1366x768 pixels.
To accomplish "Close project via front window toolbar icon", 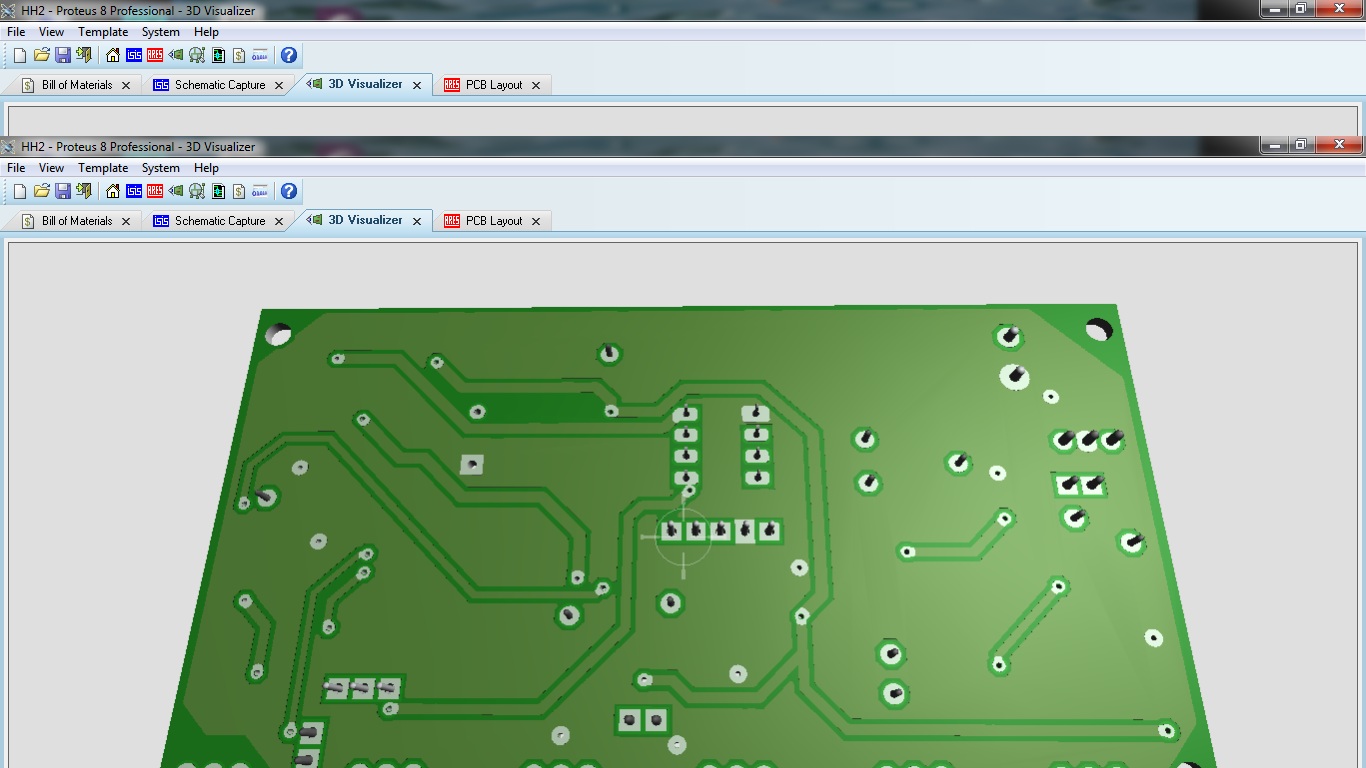I will (x=84, y=191).
